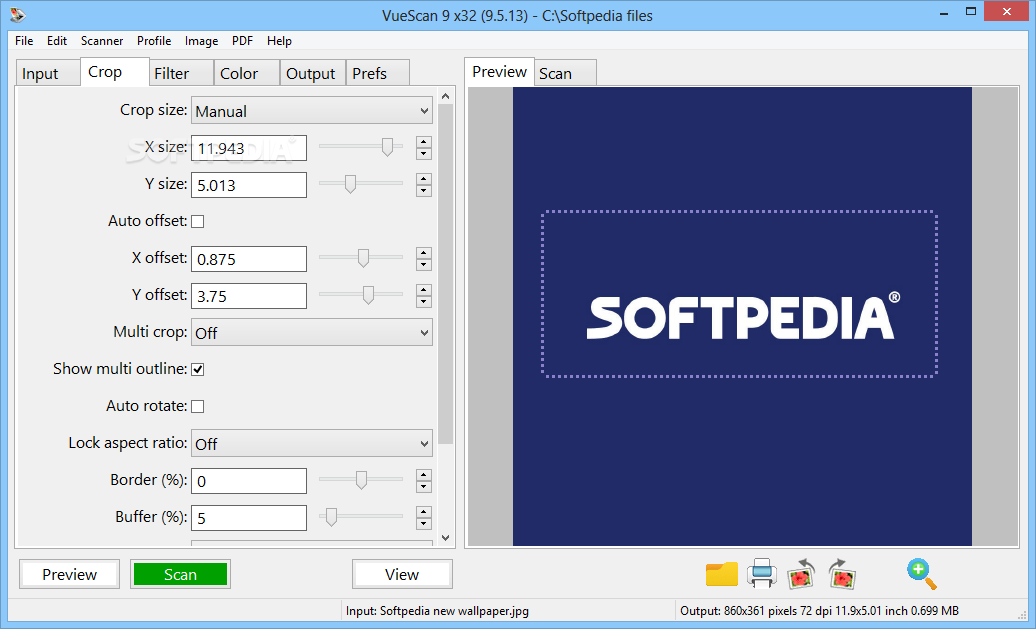This screenshot has height=629, width=1036.
Task: Click the X size input field
Action: (x=249, y=148)
